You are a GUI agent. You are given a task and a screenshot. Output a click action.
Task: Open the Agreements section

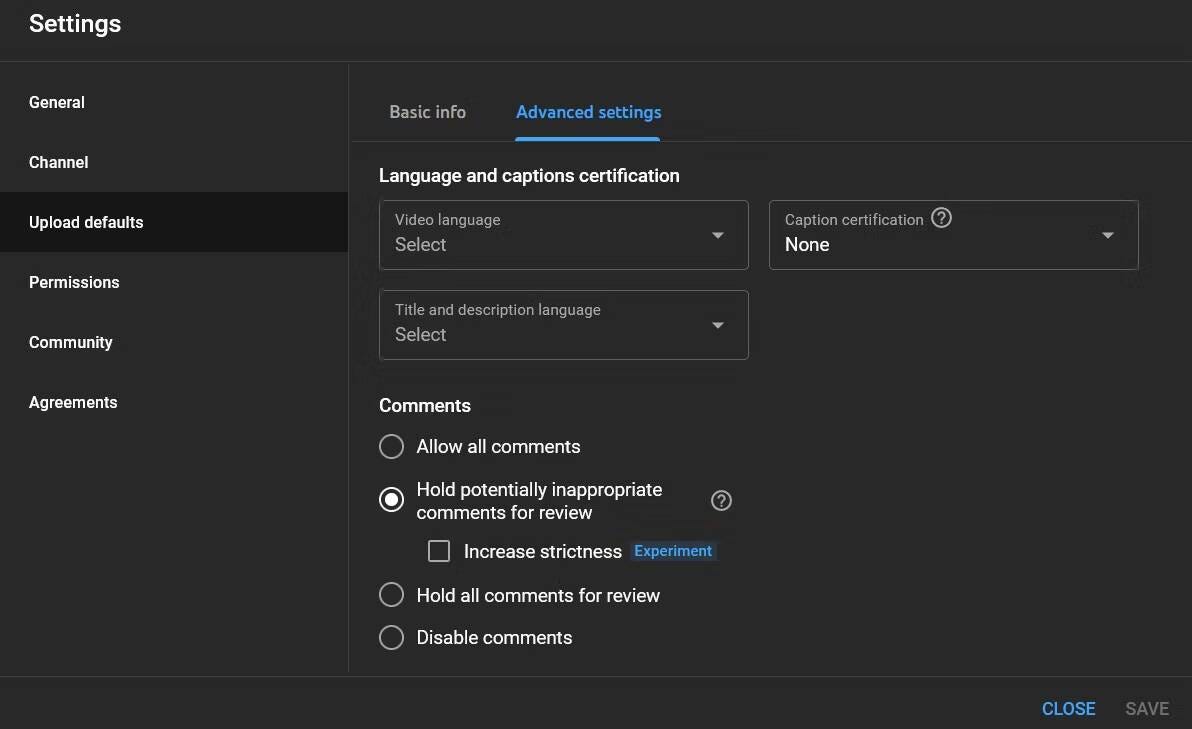click(73, 402)
